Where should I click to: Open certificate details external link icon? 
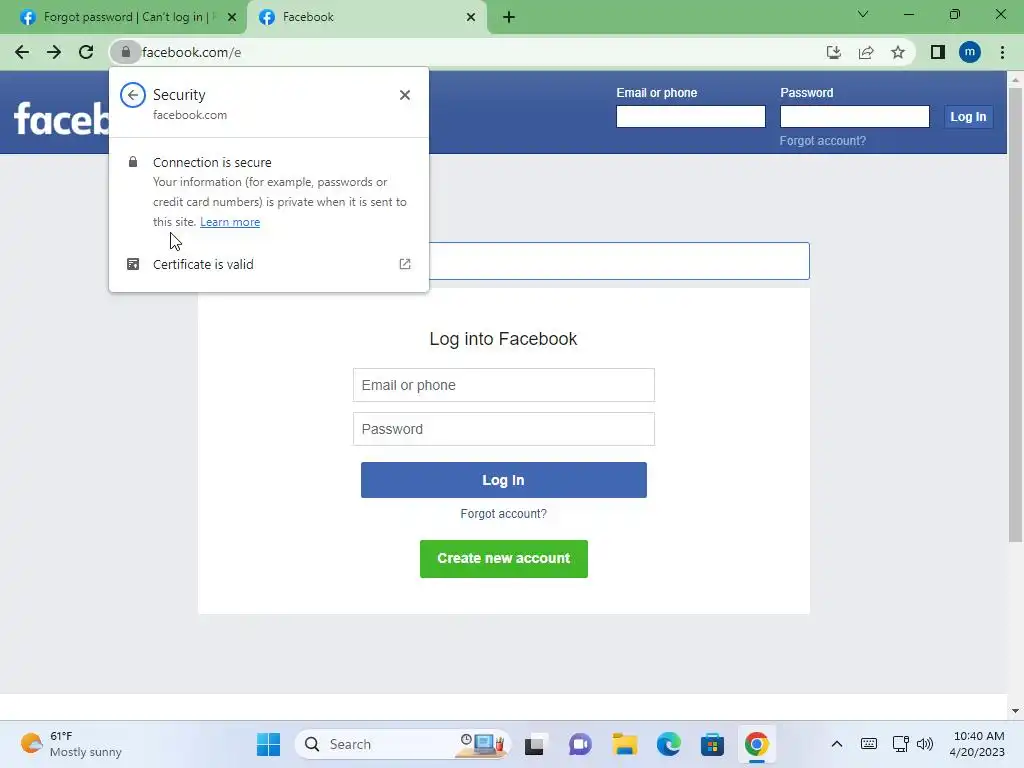405,264
